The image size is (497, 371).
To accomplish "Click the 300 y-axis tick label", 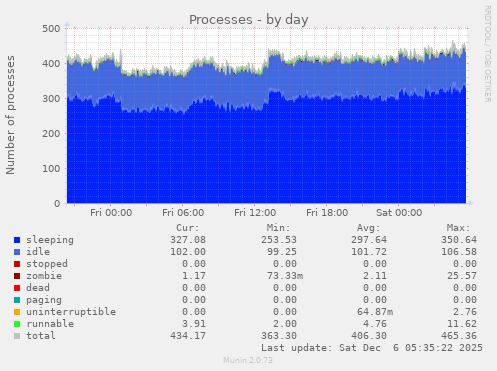I will (x=51, y=99).
